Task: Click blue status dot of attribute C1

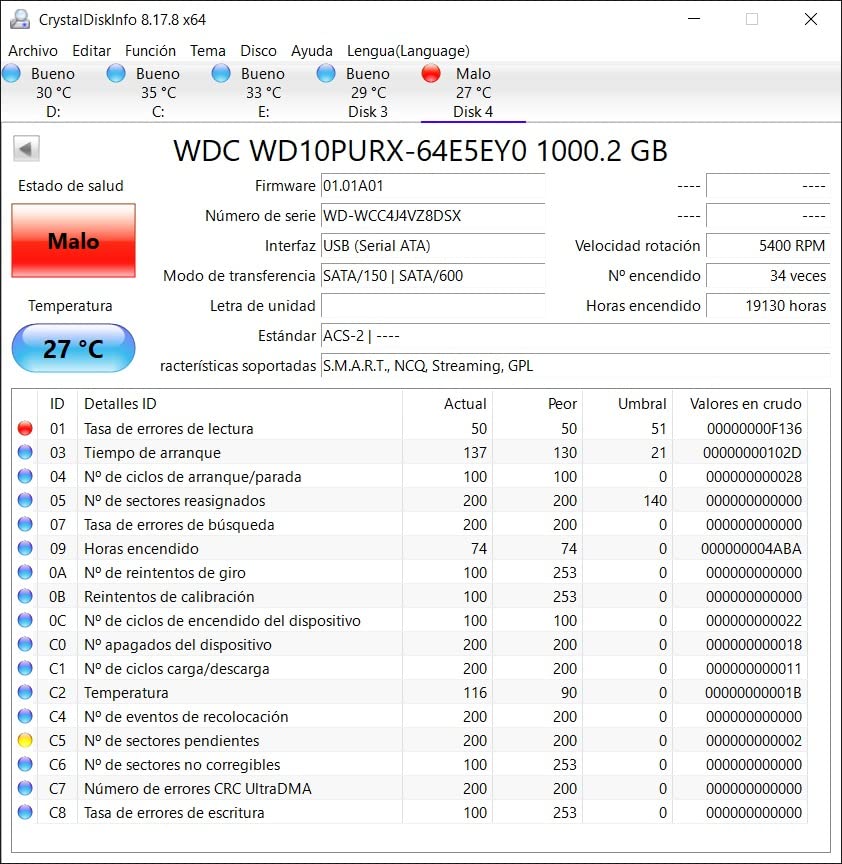Action: pos(25,668)
